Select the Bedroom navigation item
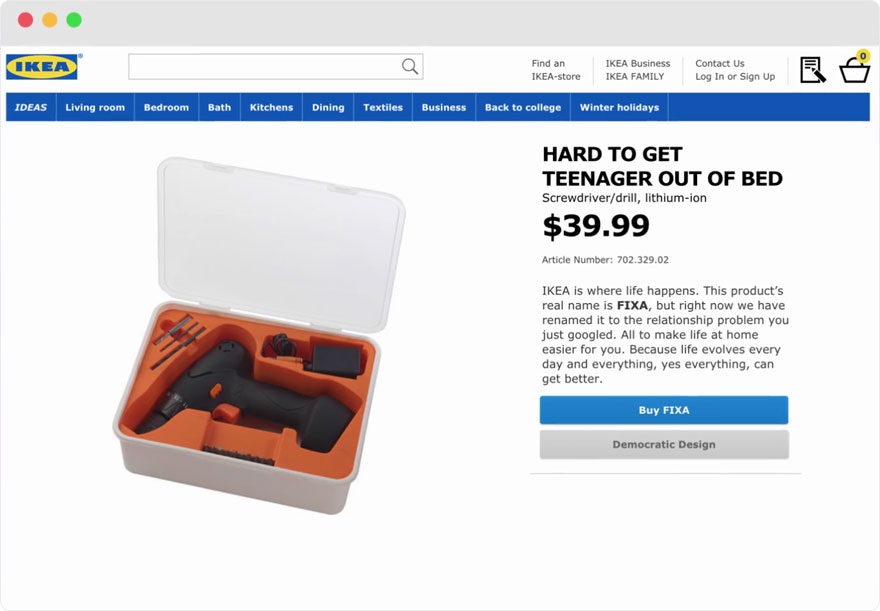This screenshot has width=880, height=611. click(166, 107)
